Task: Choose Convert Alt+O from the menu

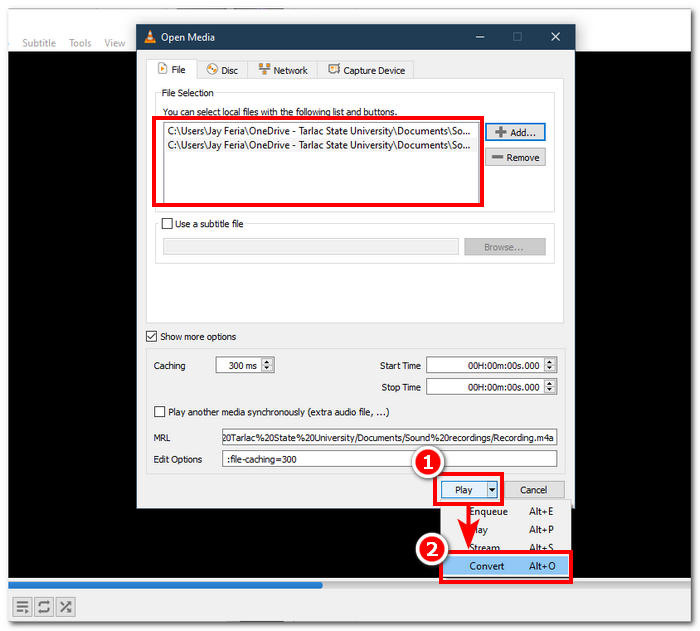Action: (x=506, y=566)
